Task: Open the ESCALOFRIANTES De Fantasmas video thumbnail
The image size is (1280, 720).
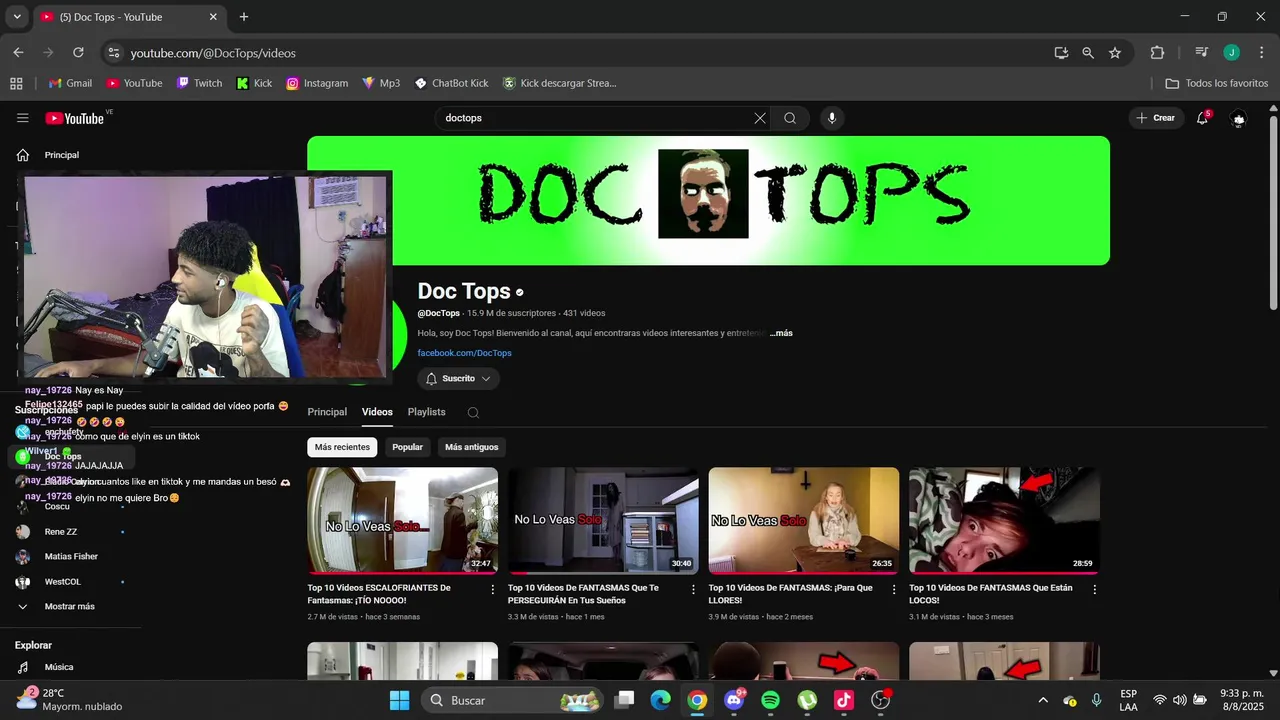Action: pyautogui.click(x=402, y=520)
